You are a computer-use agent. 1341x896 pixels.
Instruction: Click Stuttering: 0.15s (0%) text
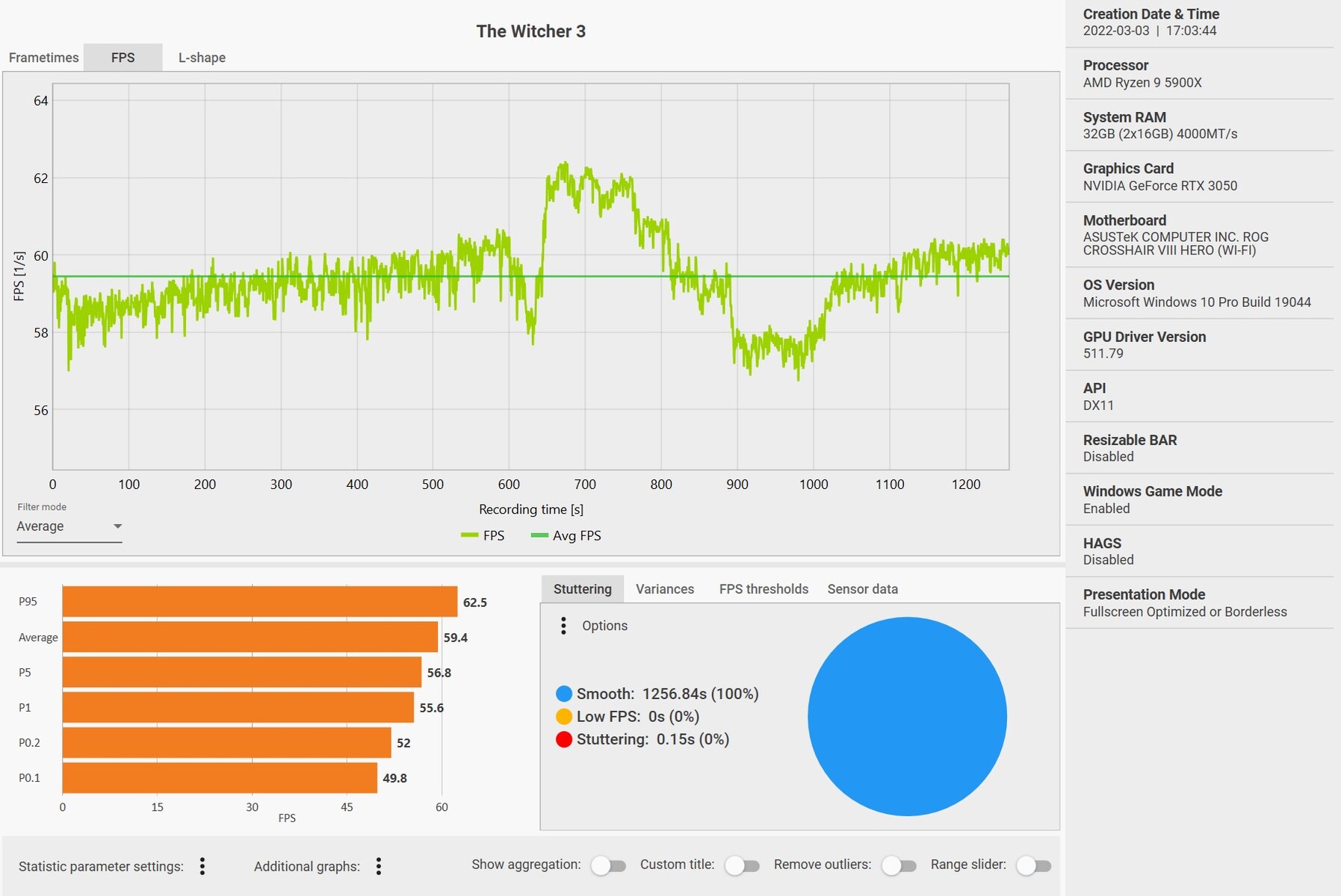coord(653,739)
